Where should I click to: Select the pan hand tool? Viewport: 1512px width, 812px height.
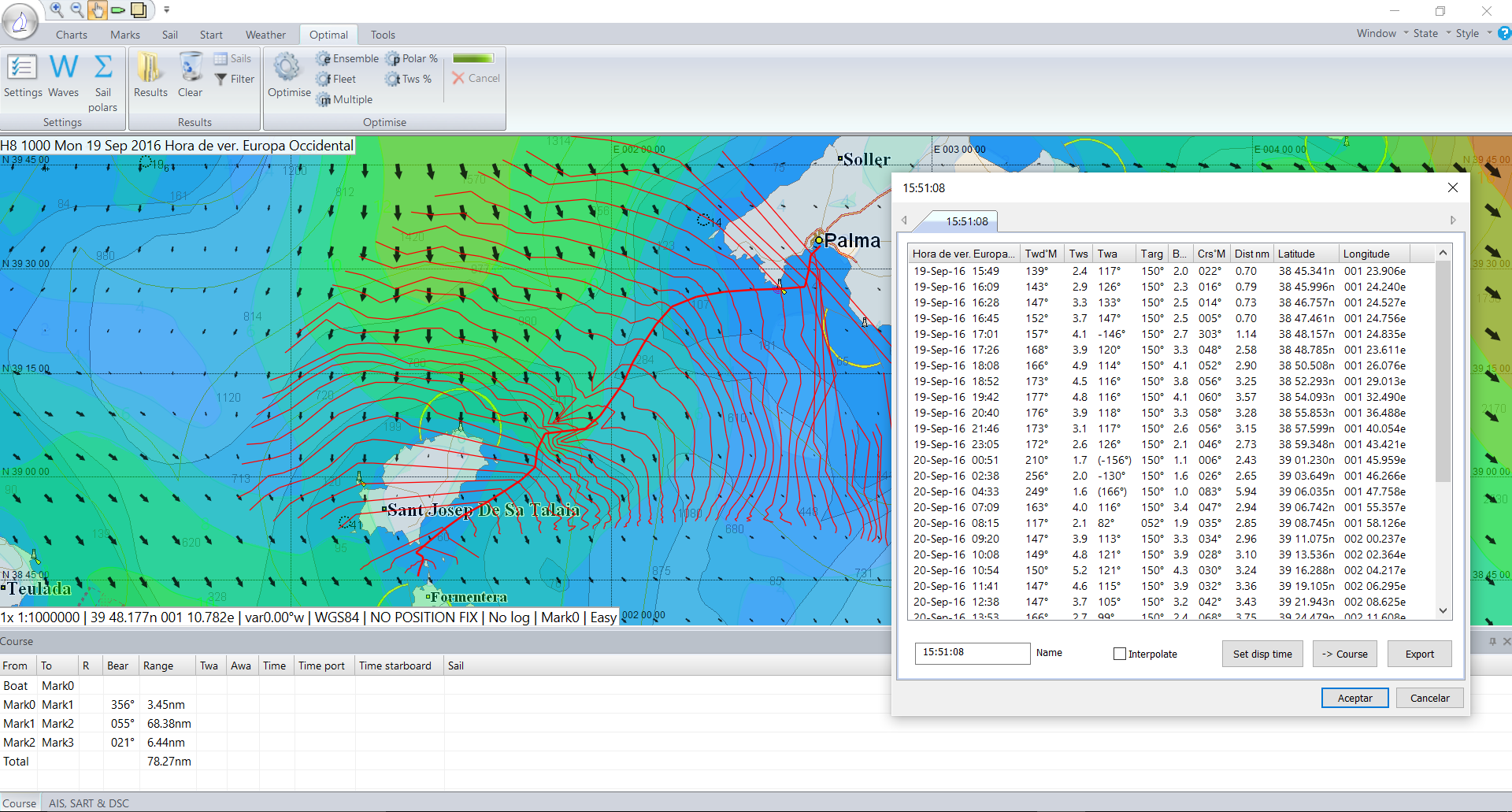[x=97, y=9]
